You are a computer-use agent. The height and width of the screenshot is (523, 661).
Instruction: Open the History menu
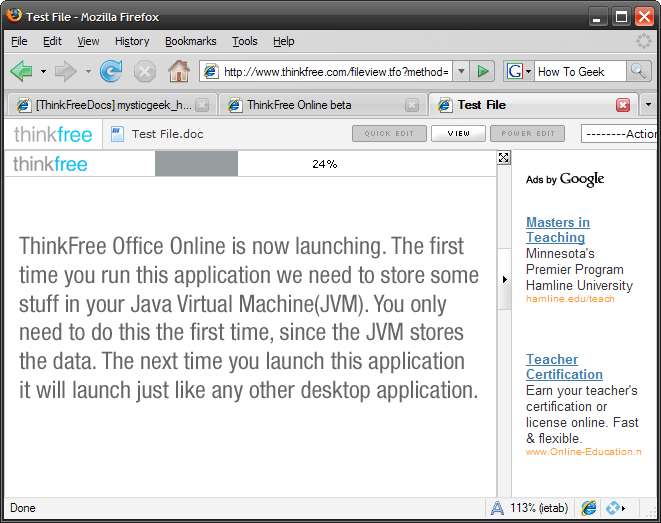pos(132,41)
